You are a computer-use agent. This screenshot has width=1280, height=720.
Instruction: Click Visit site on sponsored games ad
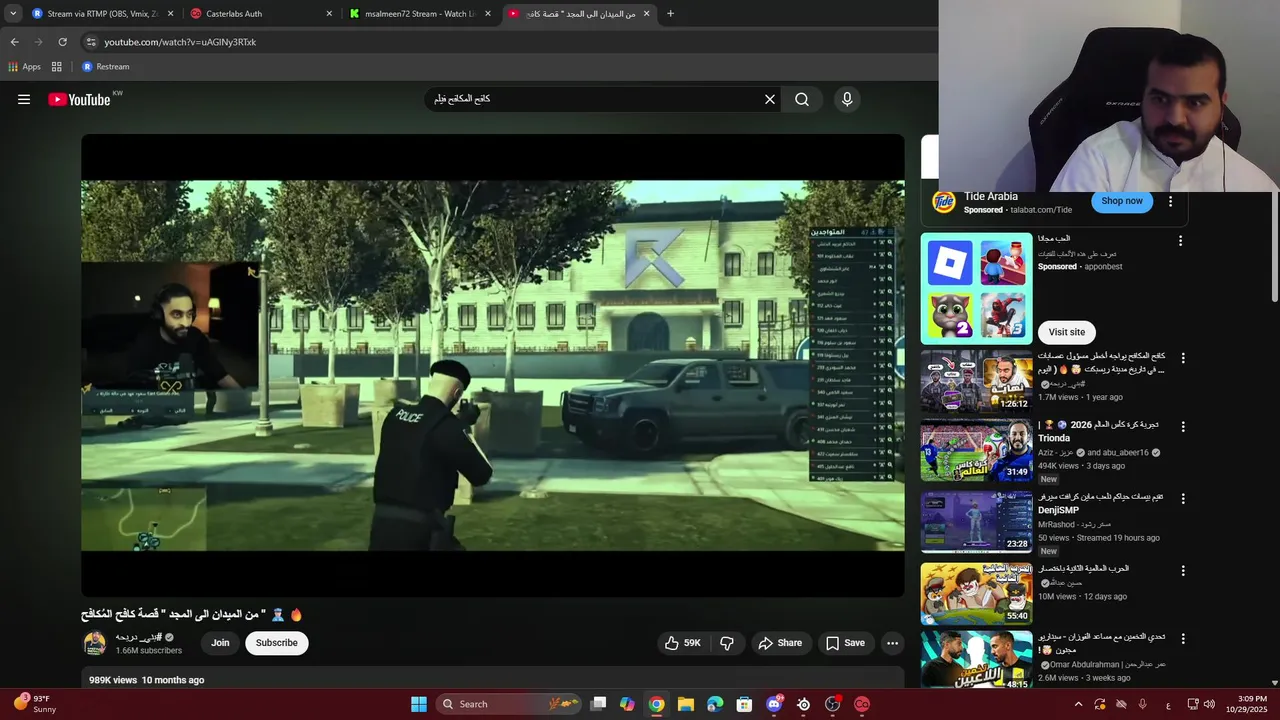coord(1066,332)
